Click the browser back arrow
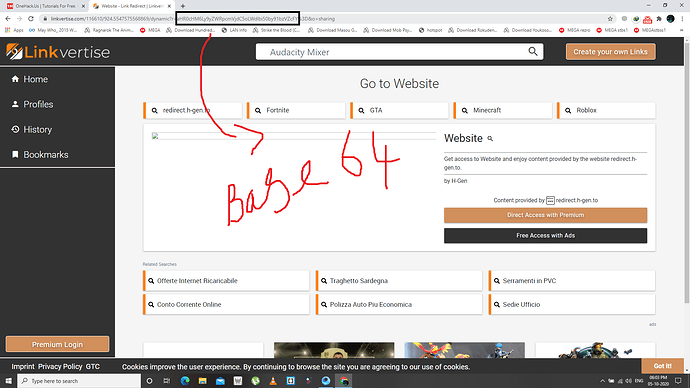 (x=7, y=19)
